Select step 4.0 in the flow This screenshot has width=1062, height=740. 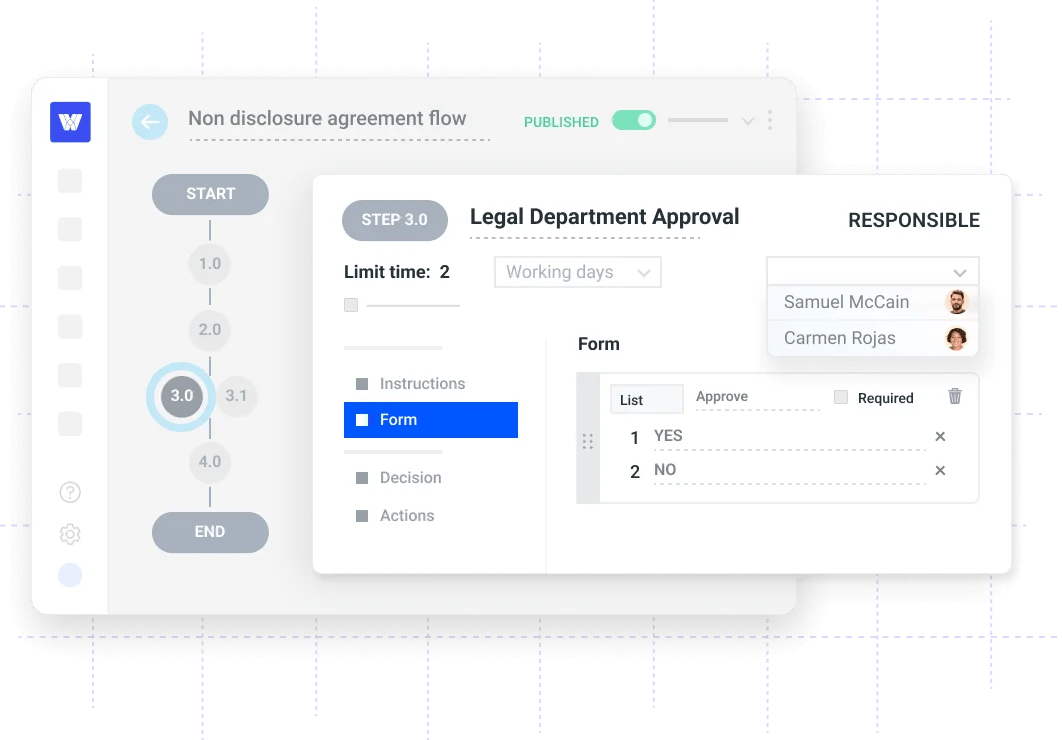(x=210, y=462)
